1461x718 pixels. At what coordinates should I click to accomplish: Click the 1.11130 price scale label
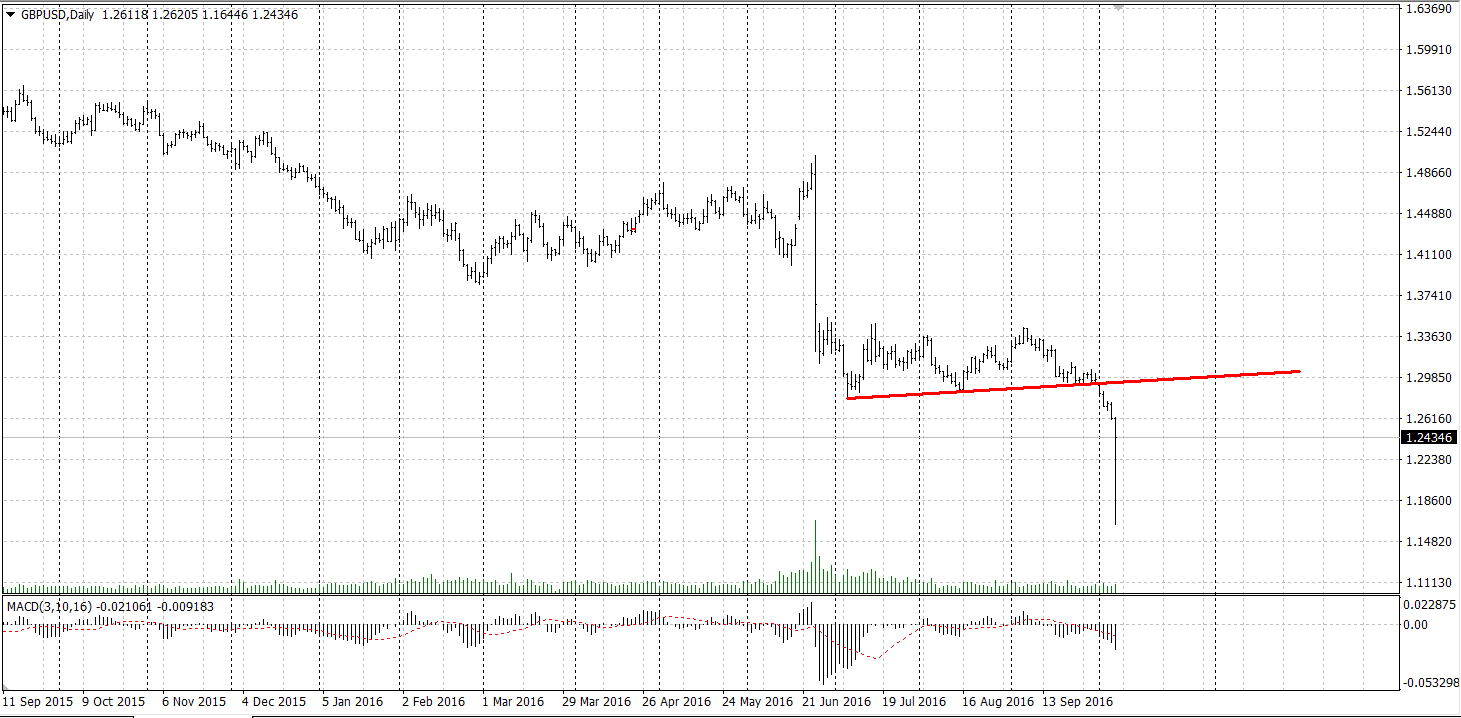pos(1428,582)
